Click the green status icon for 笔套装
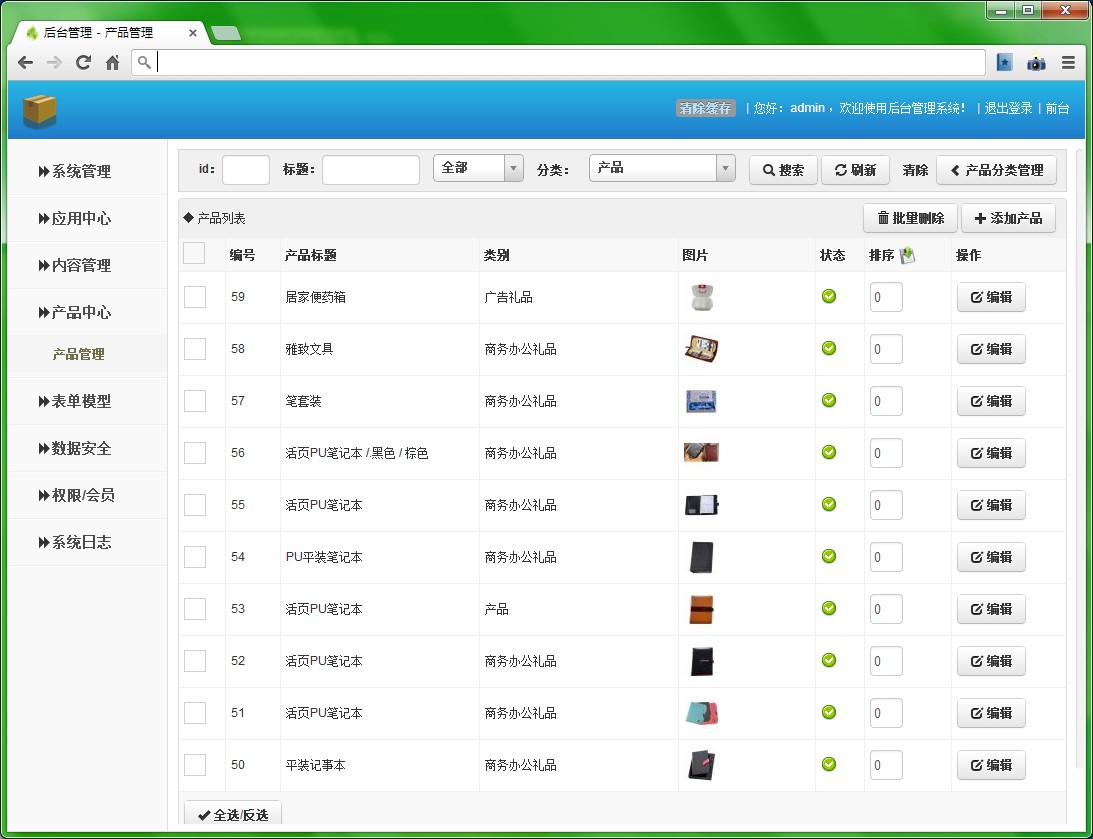This screenshot has width=1093, height=839. tap(829, 400)
